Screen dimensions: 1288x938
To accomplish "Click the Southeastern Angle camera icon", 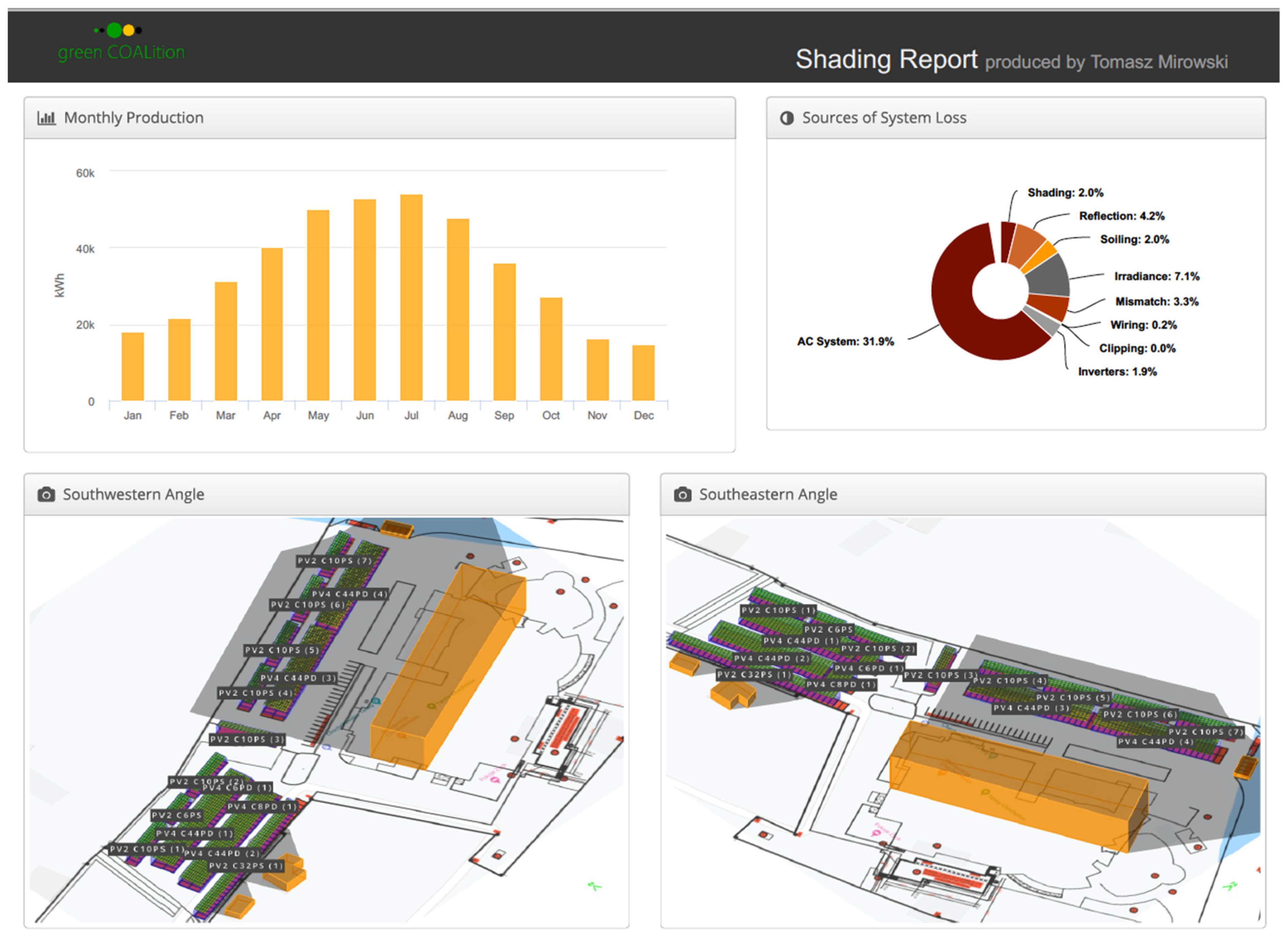I will pyautogui.click(x=682, y=495).
